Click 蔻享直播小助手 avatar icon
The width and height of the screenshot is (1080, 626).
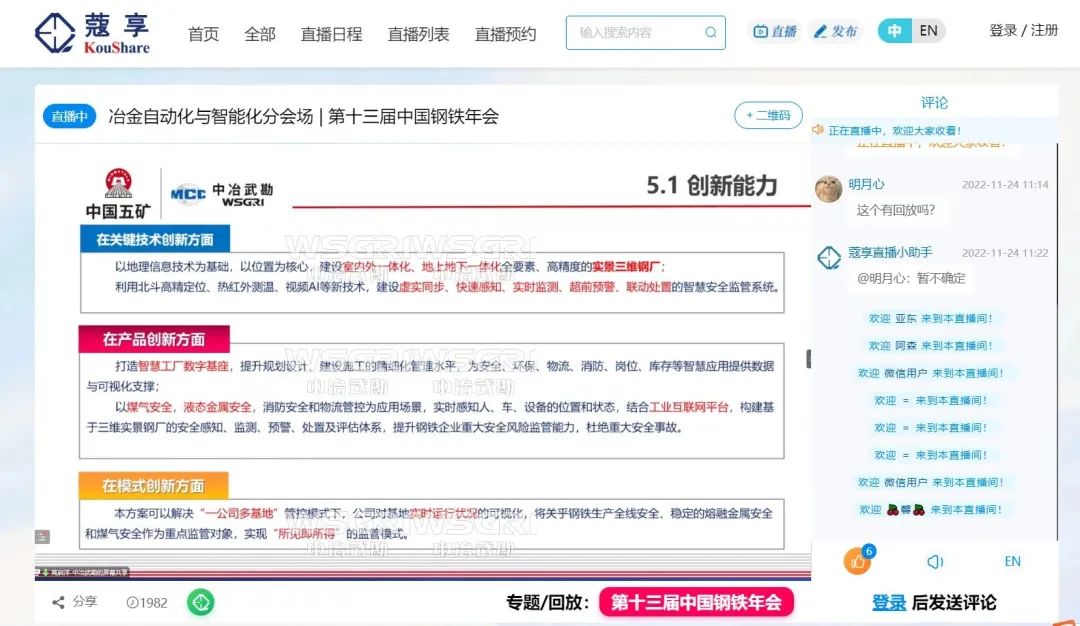coord(829,258)
